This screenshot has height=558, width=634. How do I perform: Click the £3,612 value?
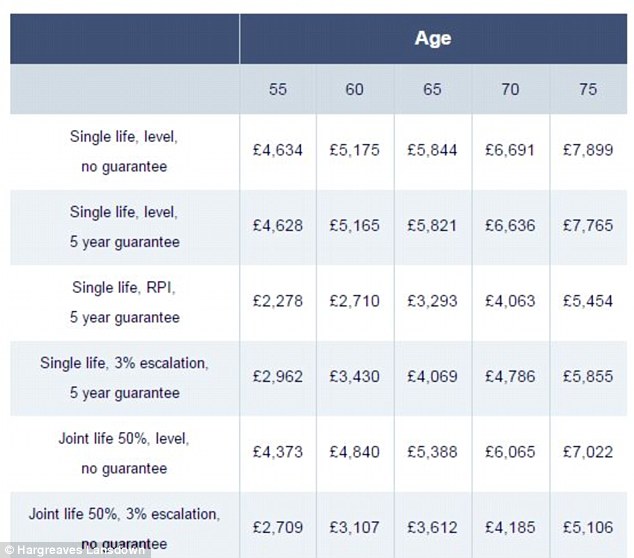[432, 527]
